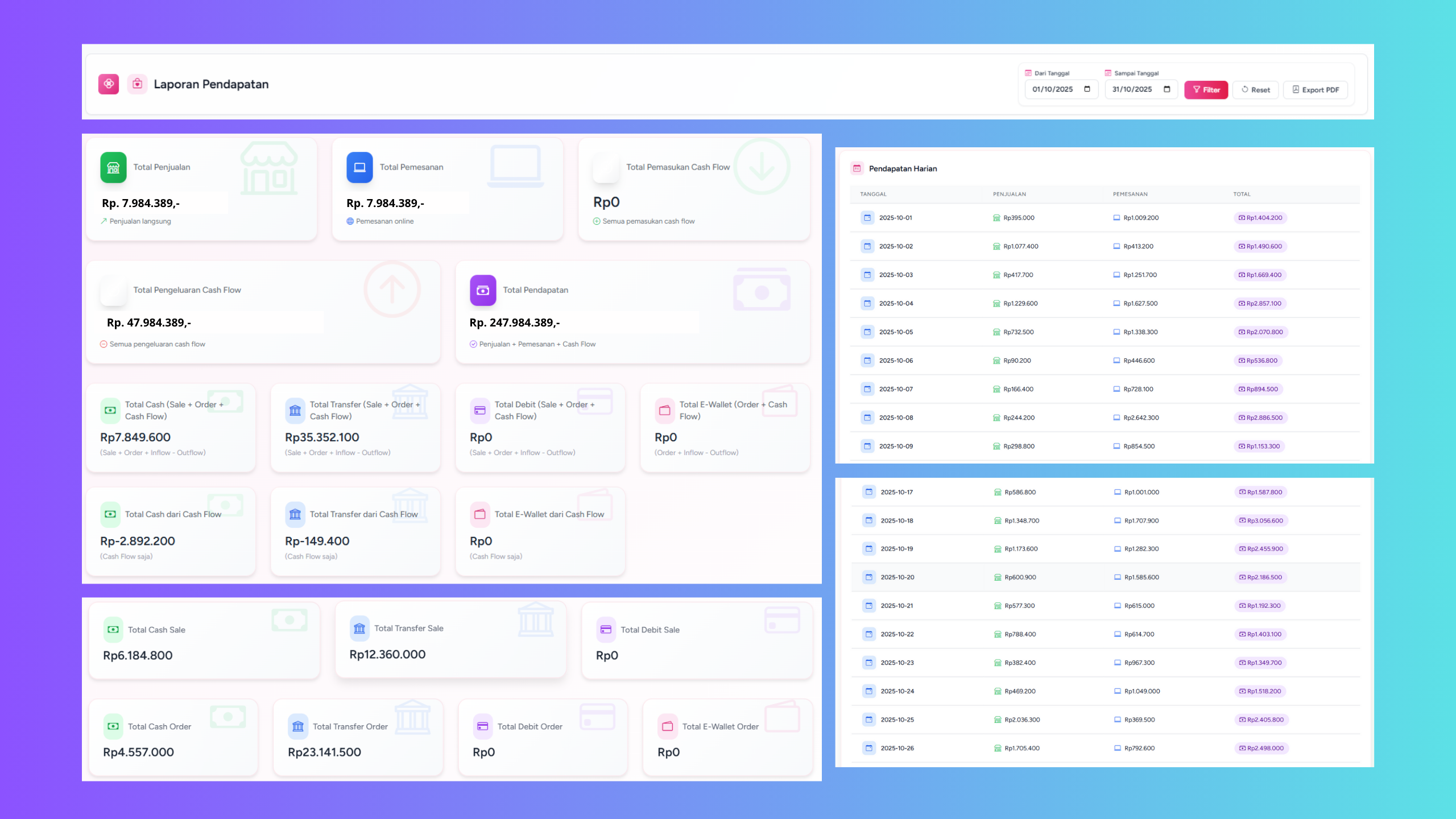This screenshot has width=1456, height=819.
Task: Click the Total Cash Sale card
Action: pos(204,642)
